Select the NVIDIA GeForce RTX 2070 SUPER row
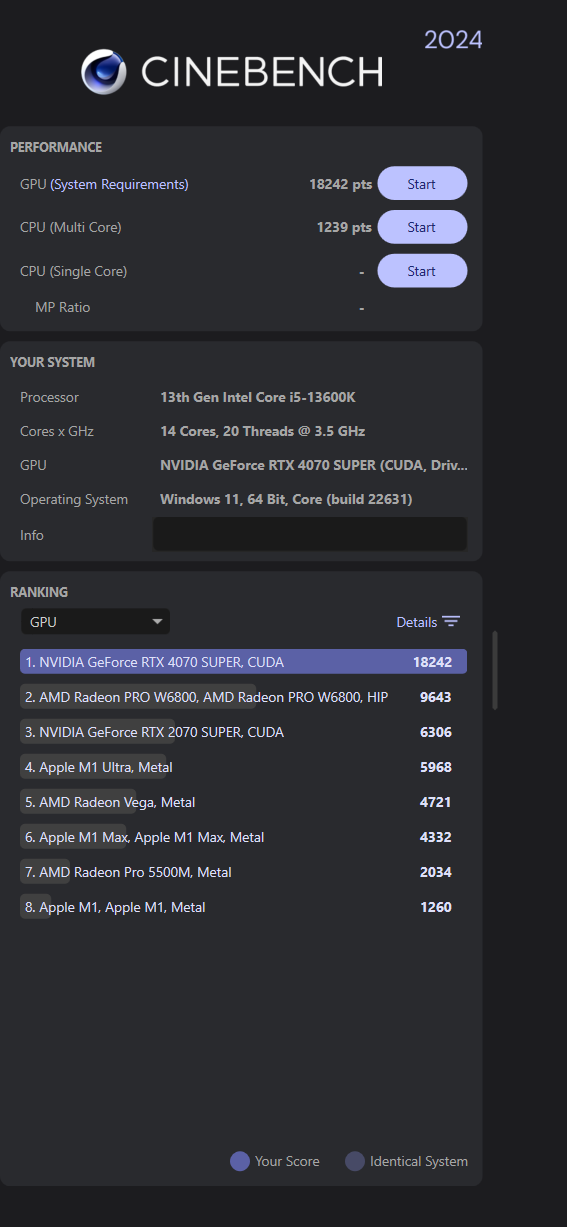The image size is (567, 1227). [x=243, y=732]
